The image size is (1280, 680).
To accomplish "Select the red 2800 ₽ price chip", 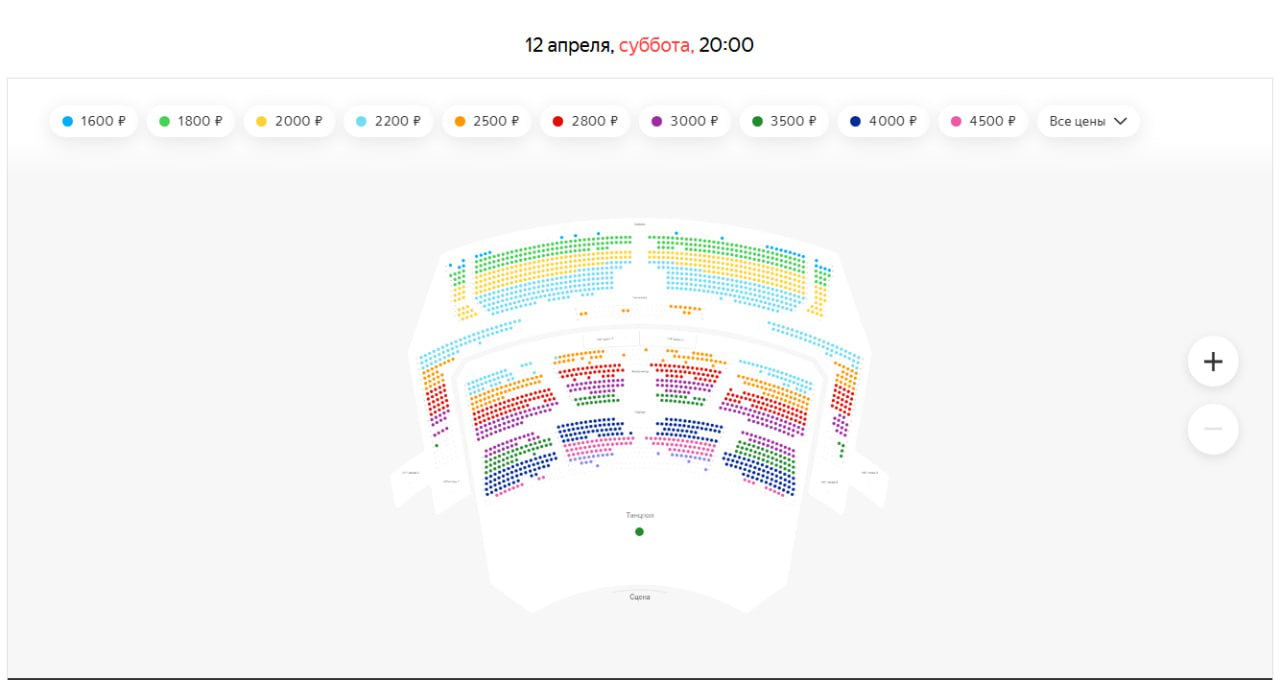I will click(x=585, y=121).
